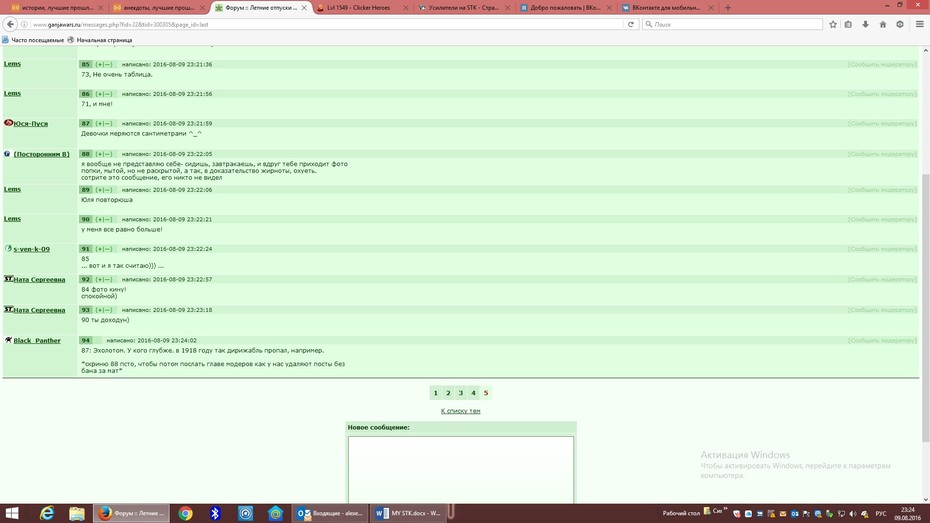This screenshot has height=523, width=930.
Task: Switch to the ВКонтакте для мобильных tab
Action: coord(666,8)
